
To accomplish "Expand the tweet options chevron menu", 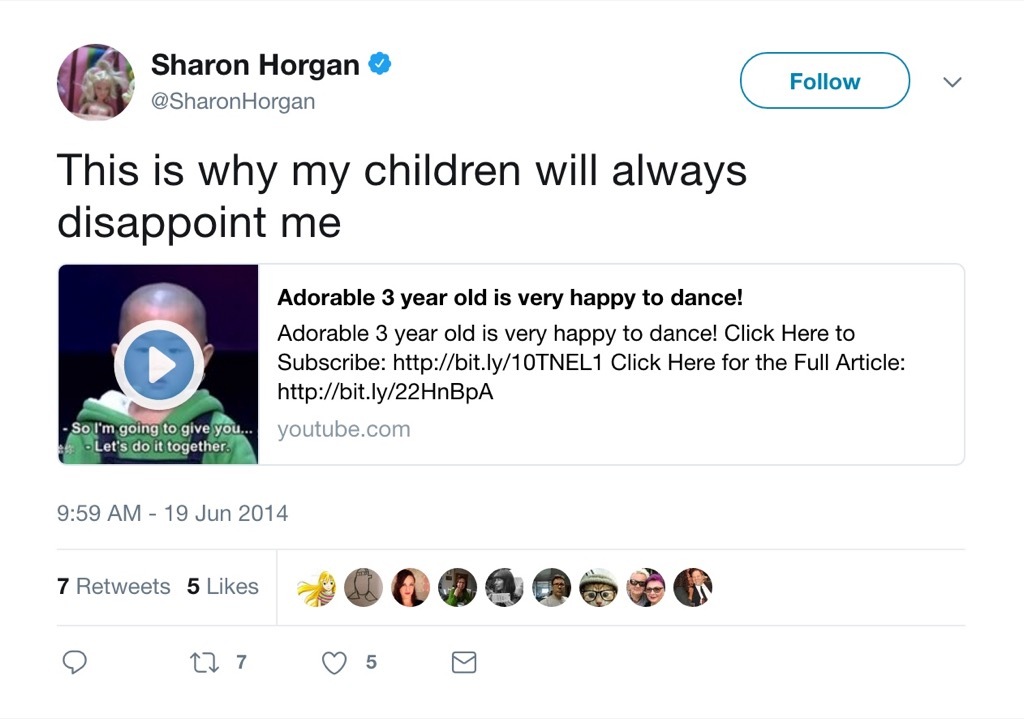I will pyautogui.click(x=952, y=81).
